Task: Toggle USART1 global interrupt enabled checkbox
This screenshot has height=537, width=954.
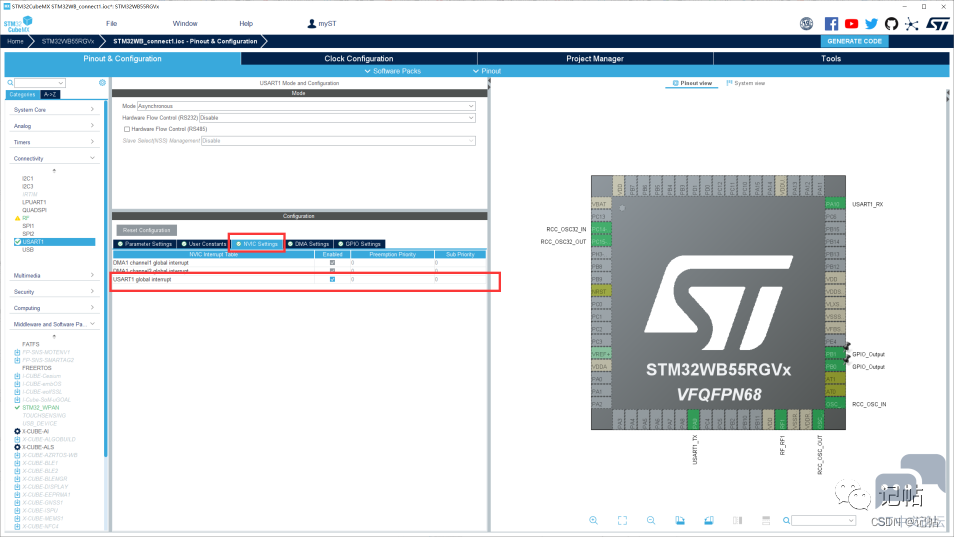Action: pyautogui.click(x=332, y=279)
